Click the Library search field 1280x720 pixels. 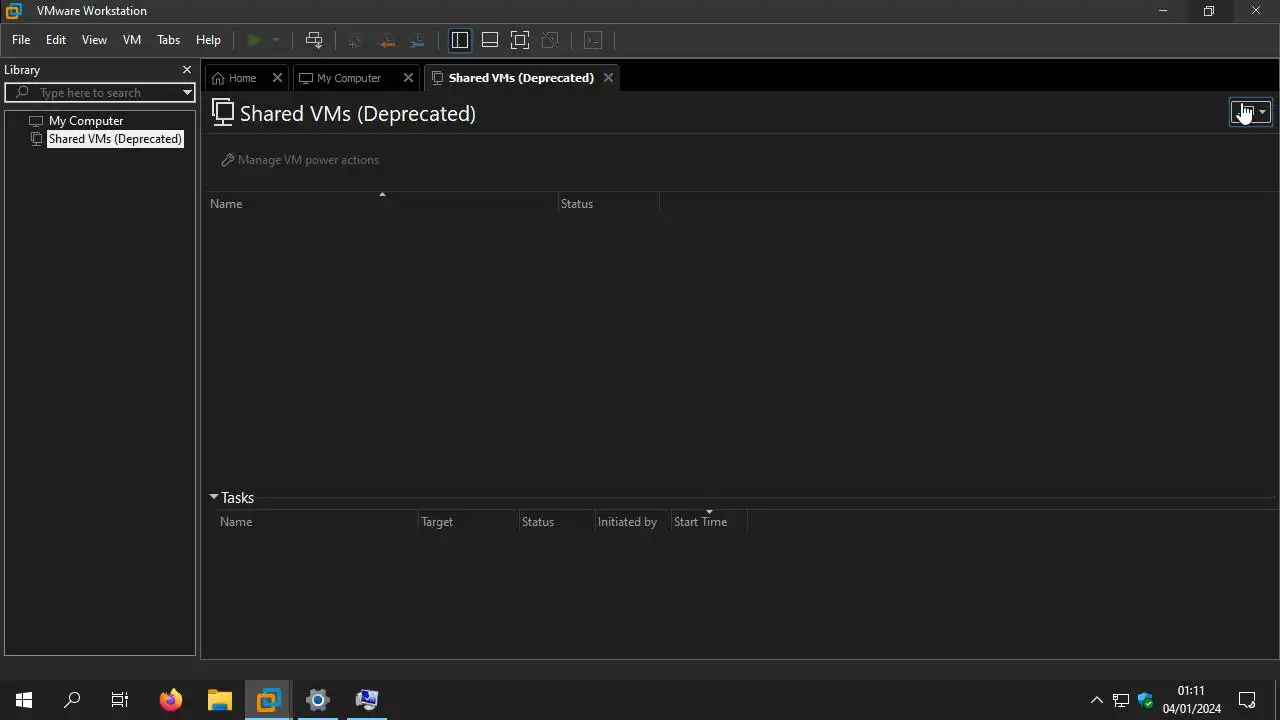[100, 93]
